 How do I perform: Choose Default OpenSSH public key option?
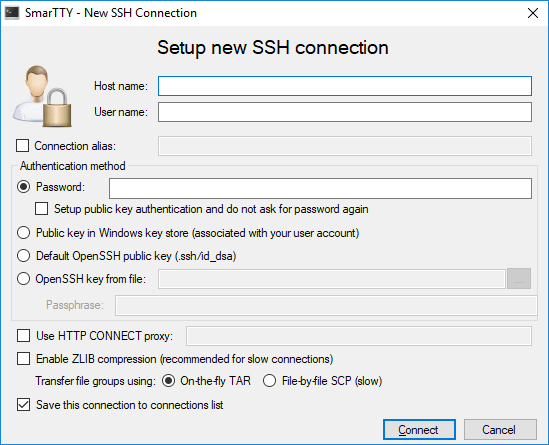tap(23, 256)
